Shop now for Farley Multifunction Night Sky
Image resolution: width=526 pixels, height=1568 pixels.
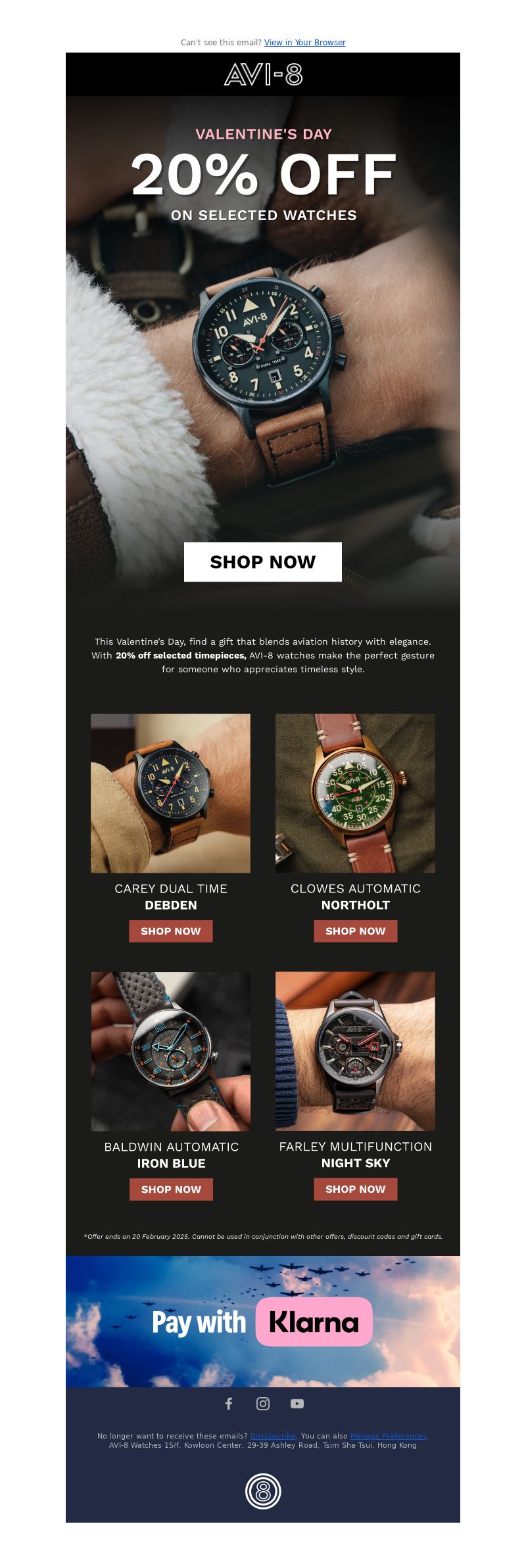click(x=356, y=1189)
